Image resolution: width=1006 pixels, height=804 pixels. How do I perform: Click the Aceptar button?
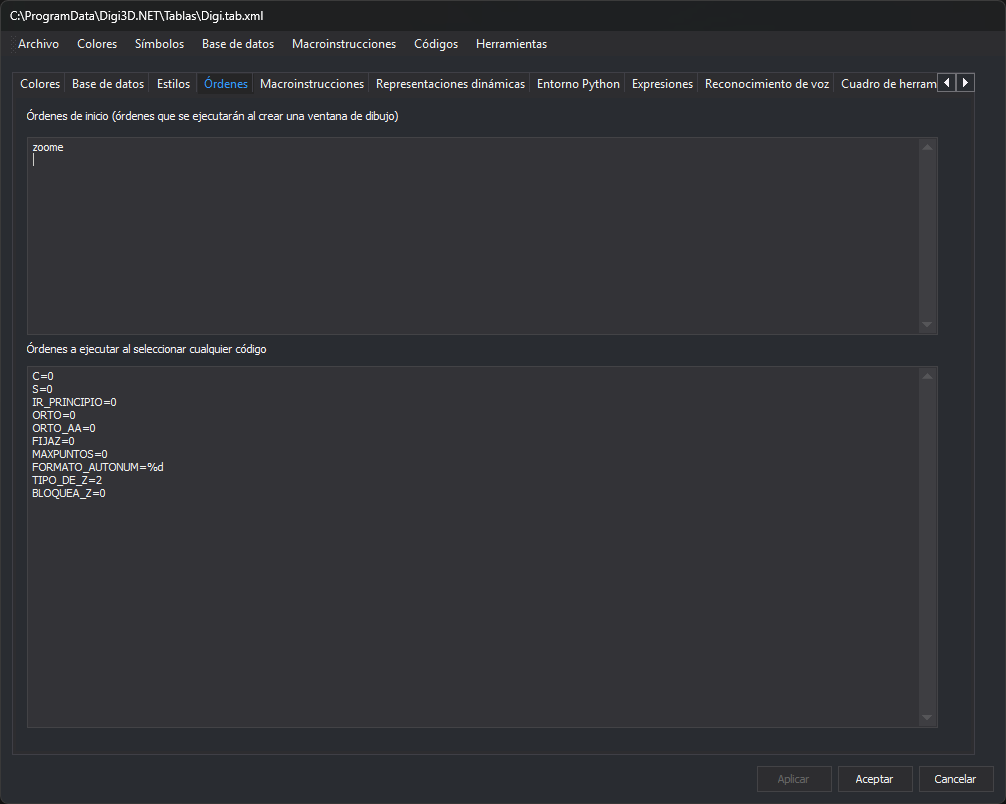[874, 779]
